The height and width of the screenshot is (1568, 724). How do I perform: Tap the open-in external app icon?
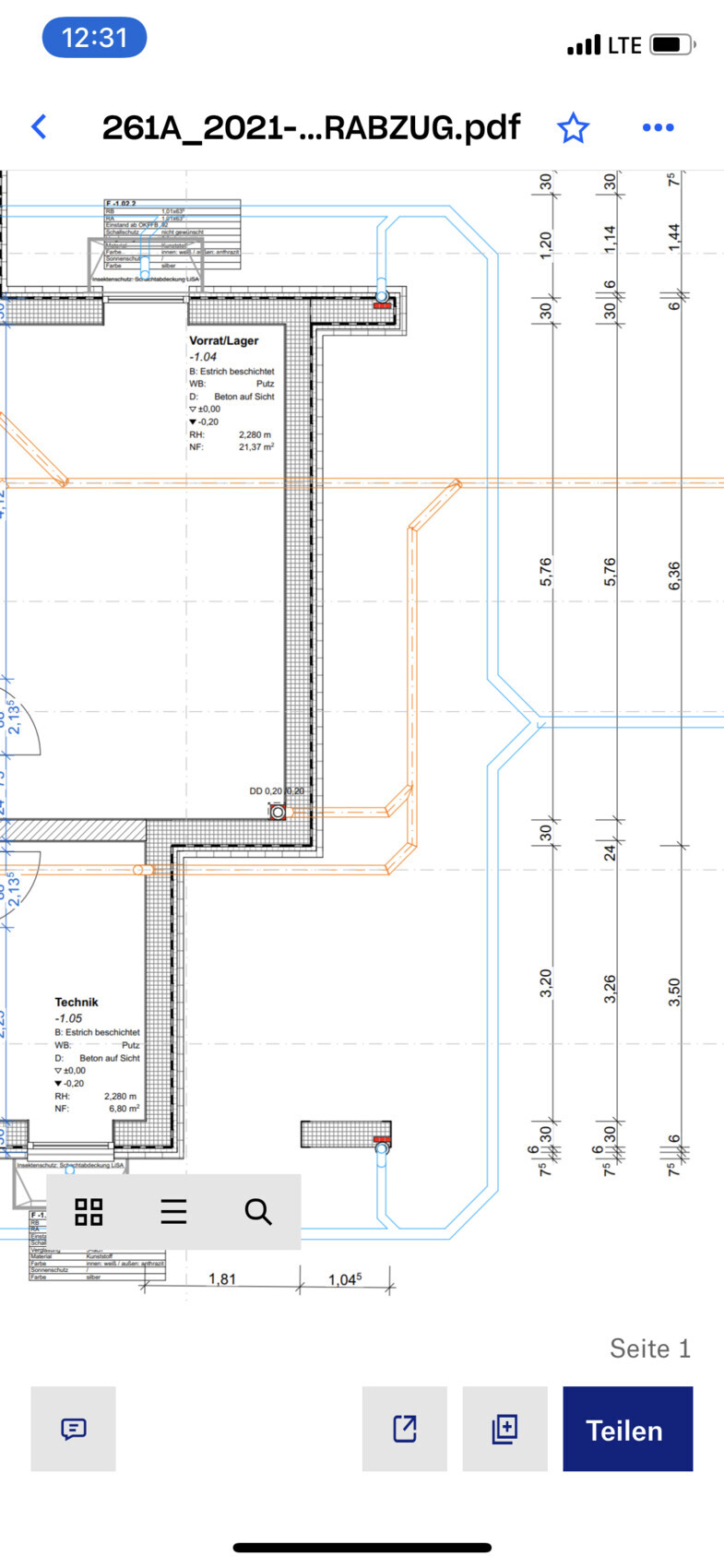[405, 1429]
